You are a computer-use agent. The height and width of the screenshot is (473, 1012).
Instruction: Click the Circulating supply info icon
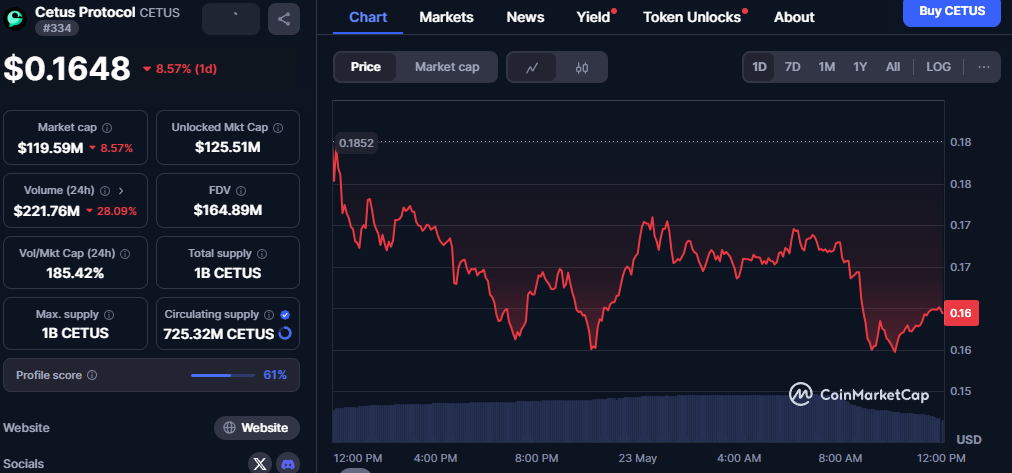tap(268, 315)
